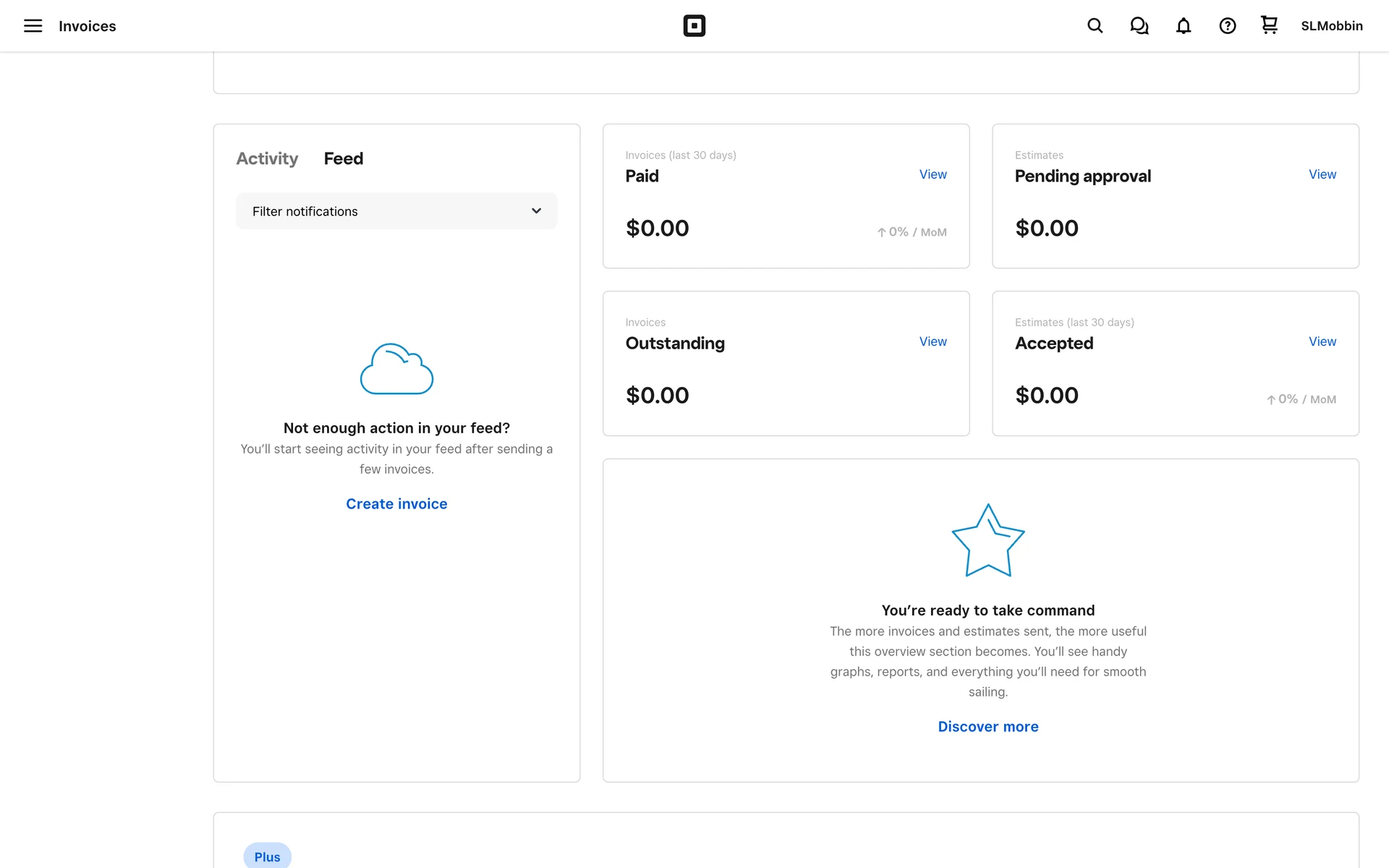Open the messages chat icon
This screenshot has width=1389, height=868.
tap(1139, 26)
